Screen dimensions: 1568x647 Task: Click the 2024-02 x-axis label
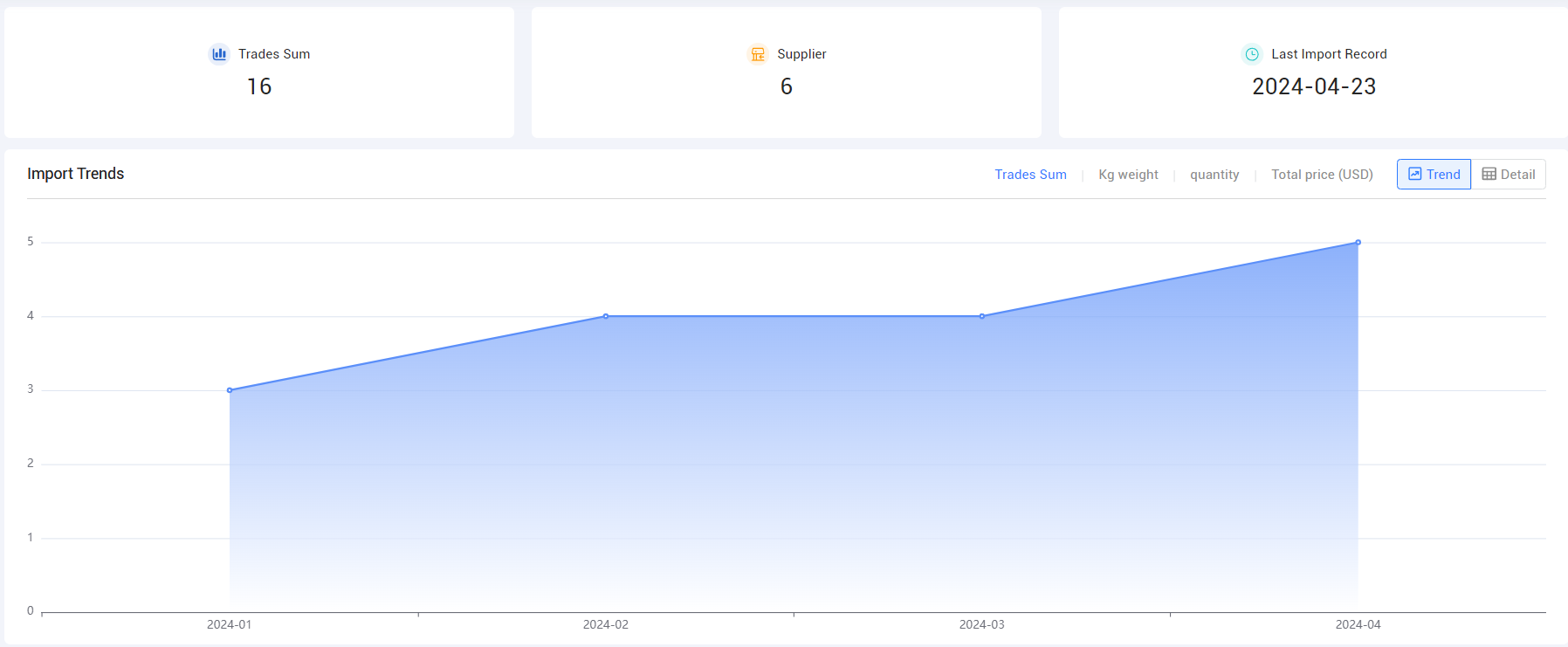click(606, 624)
